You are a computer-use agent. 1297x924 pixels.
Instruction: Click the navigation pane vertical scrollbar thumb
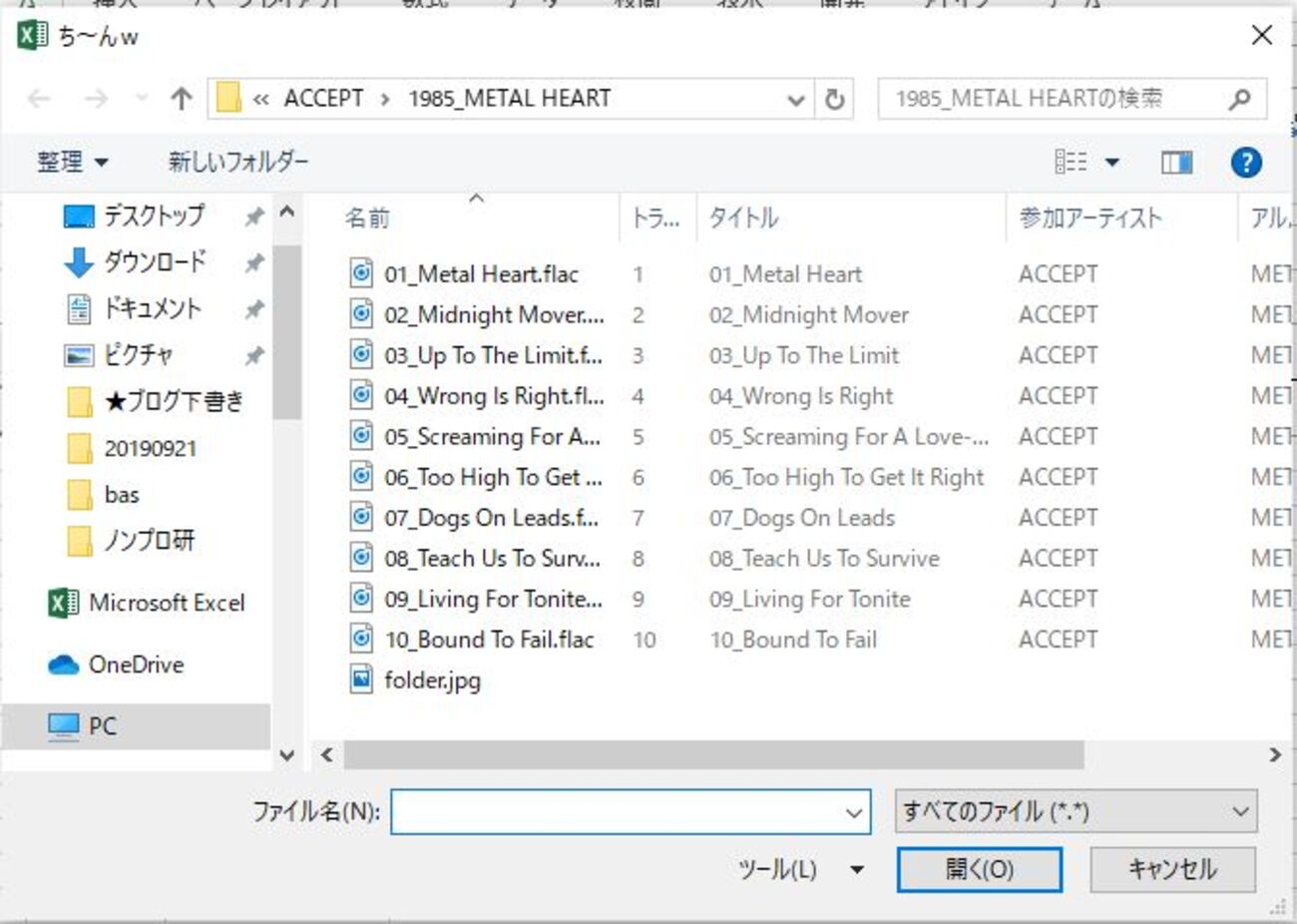point(287,331)
